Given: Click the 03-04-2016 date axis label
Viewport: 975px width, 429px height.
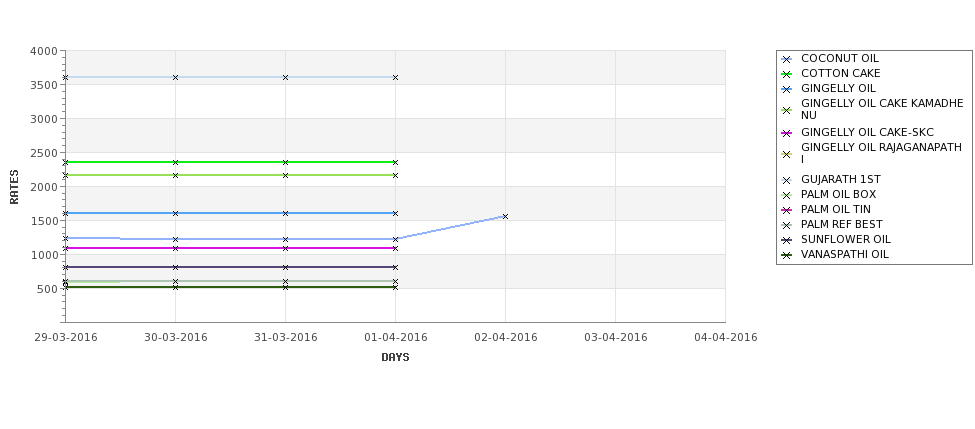Looking at the screenshot, I should (x=616, y=338).
